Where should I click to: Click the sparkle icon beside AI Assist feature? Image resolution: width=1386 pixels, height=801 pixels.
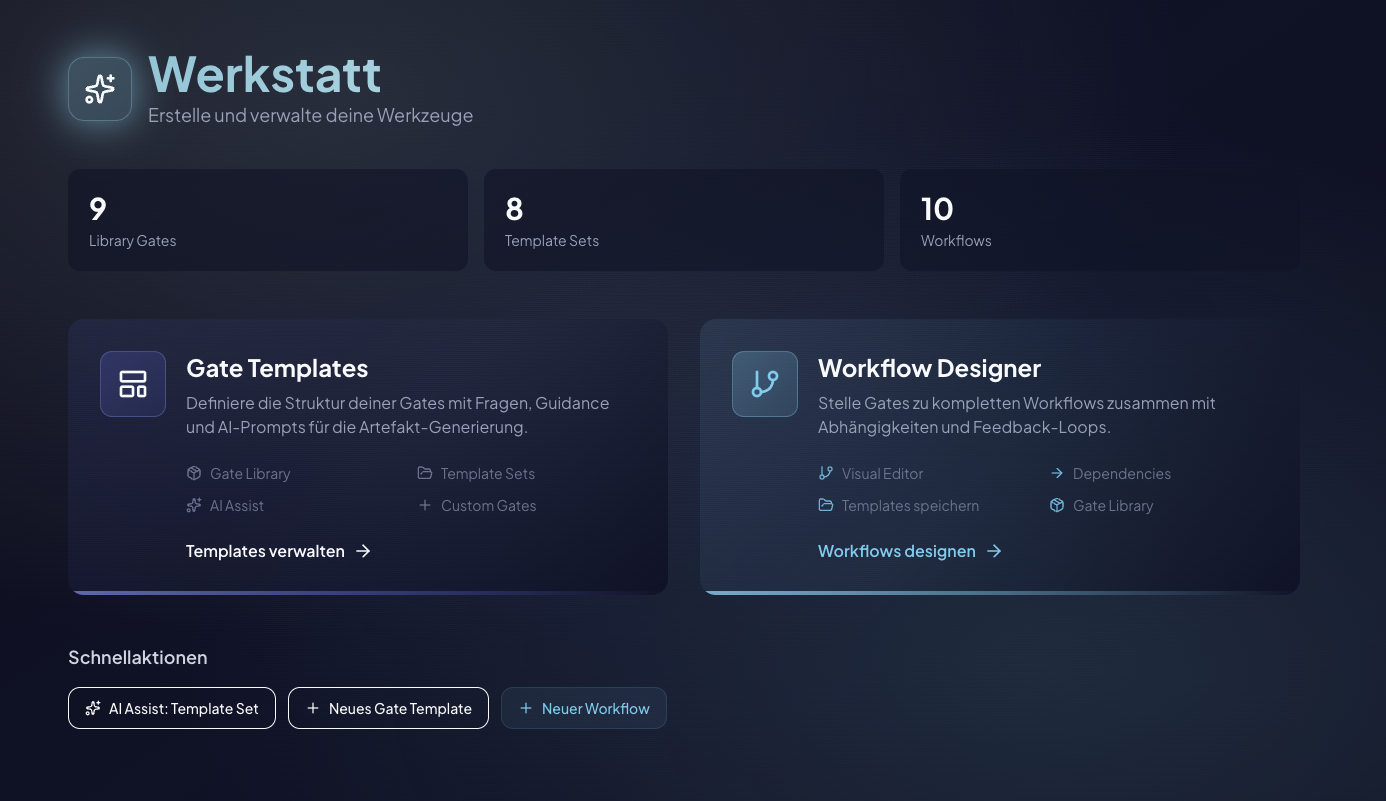[x=194, y=505]
